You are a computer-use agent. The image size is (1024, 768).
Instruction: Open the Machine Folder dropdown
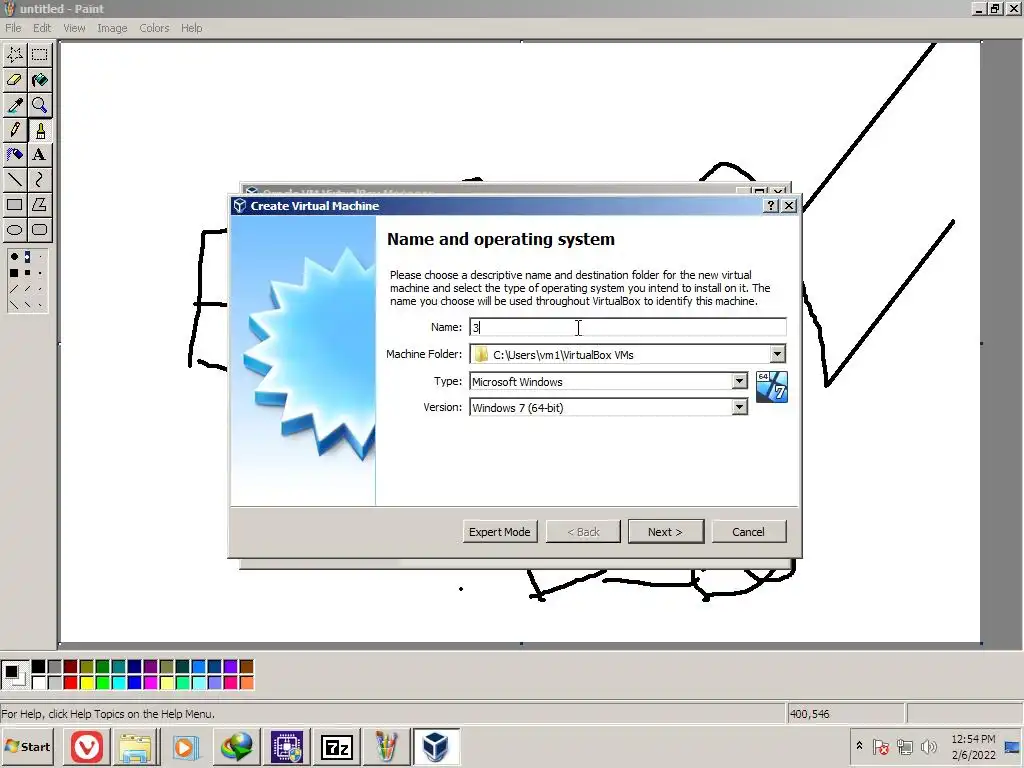point(777,354)
